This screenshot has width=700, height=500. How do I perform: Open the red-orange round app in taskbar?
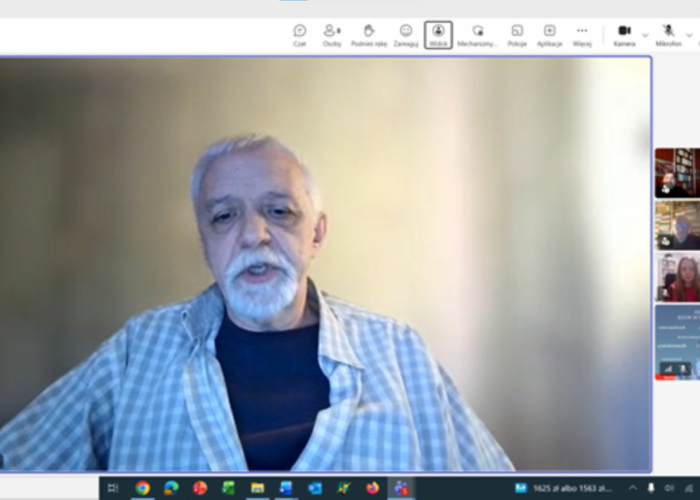[x=200, y=488]
